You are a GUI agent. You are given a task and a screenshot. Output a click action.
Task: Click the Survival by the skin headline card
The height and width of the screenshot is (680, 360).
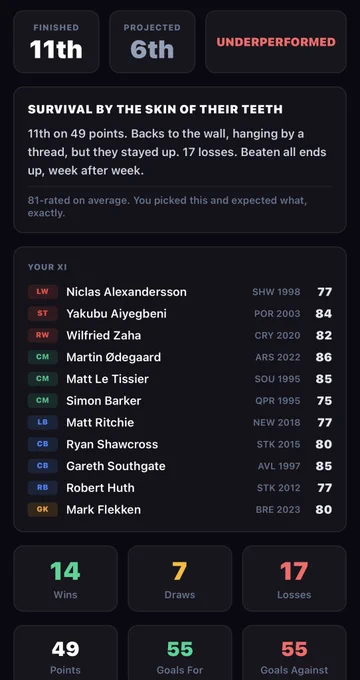[x=180, y=160]
